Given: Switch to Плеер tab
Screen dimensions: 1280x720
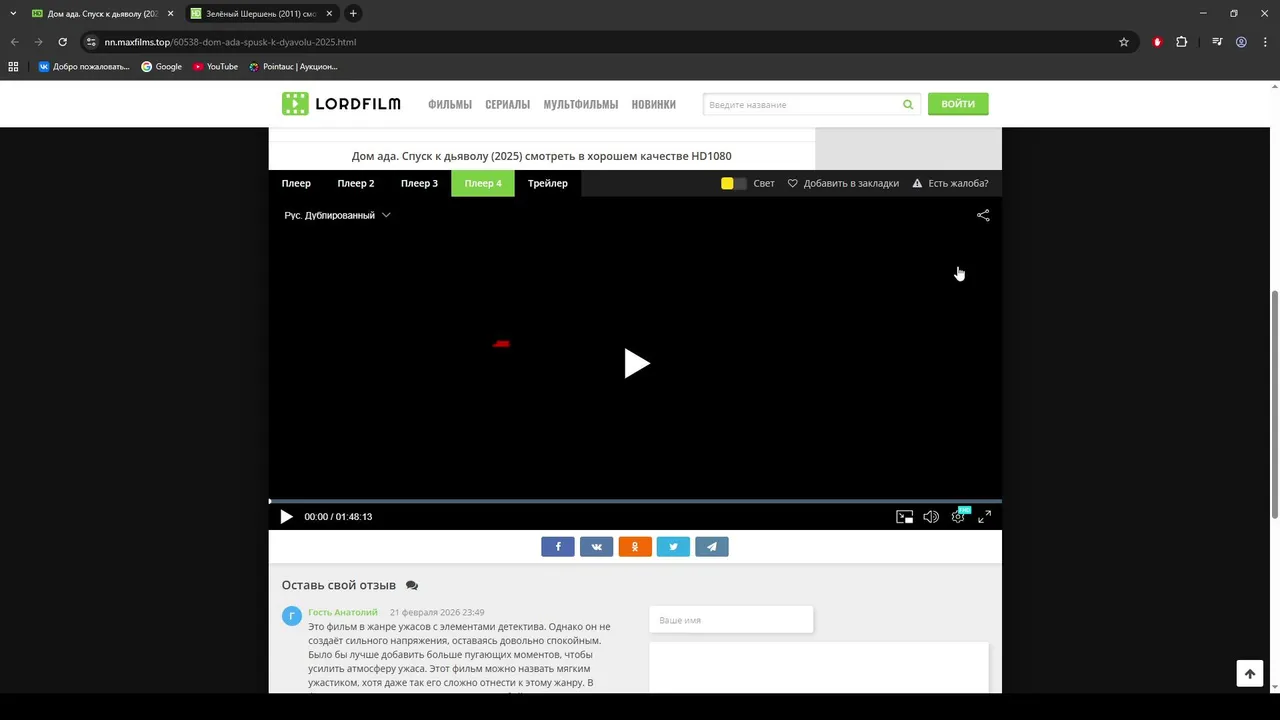Looking at the screenshot, I should [x=296, y=183].
